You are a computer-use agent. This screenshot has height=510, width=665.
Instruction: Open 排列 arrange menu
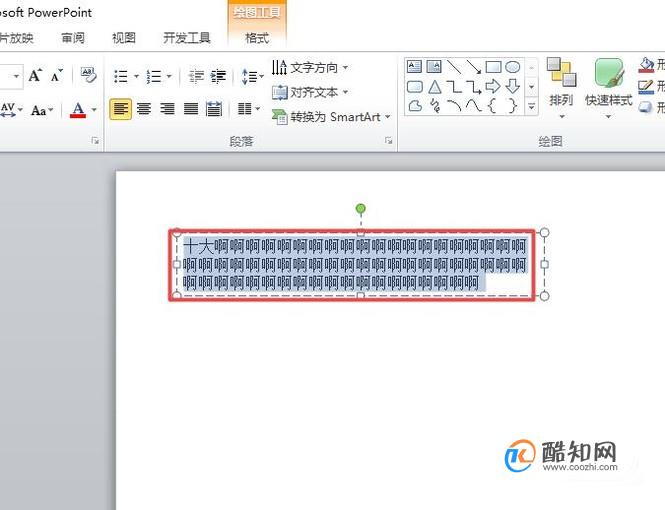tap(561, 88)
